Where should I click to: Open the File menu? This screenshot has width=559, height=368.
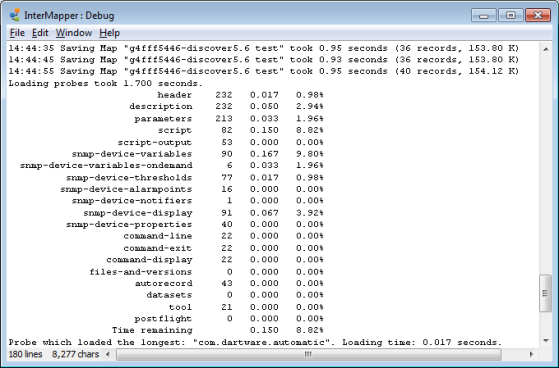coord(17,33)
